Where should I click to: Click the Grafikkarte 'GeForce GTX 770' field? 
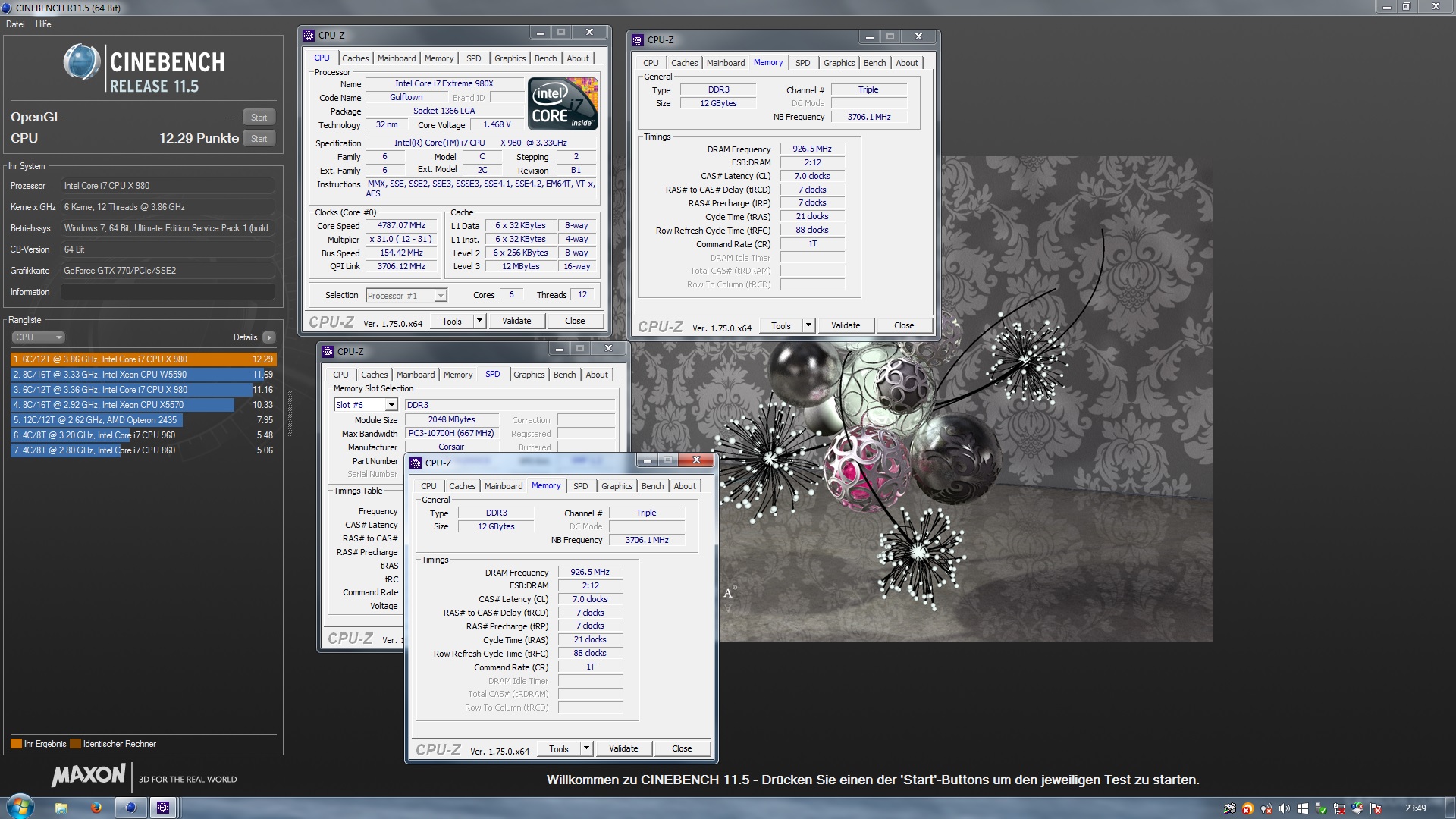point(168,271)
